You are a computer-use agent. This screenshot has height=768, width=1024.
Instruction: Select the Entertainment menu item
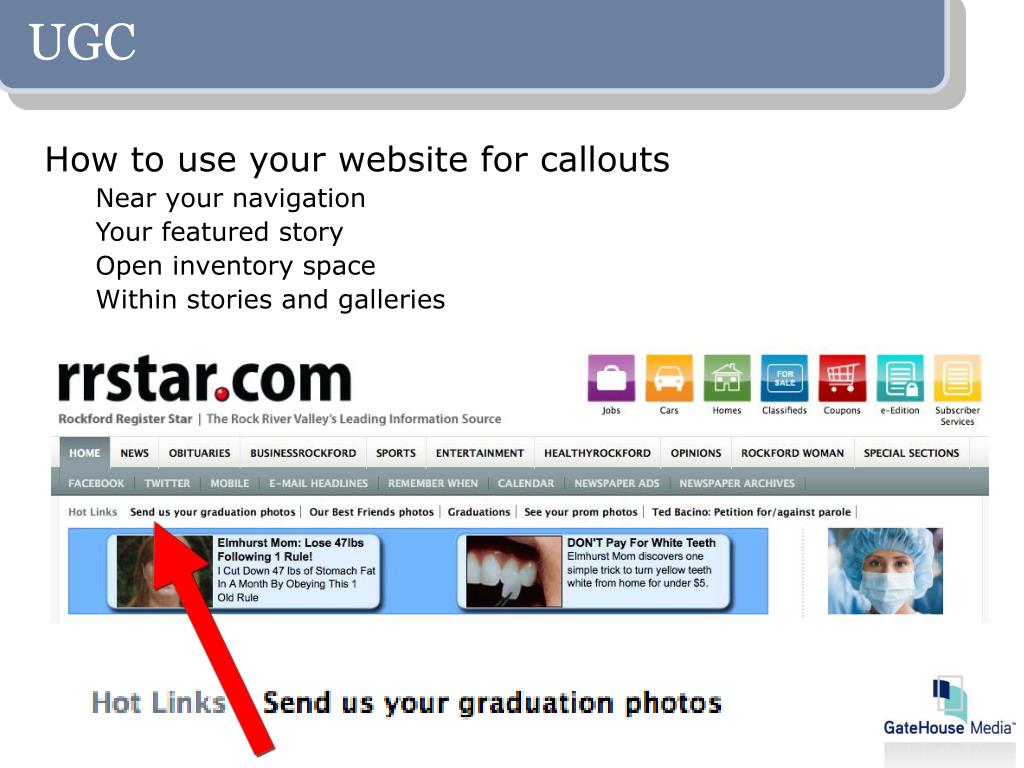[480, 453]
